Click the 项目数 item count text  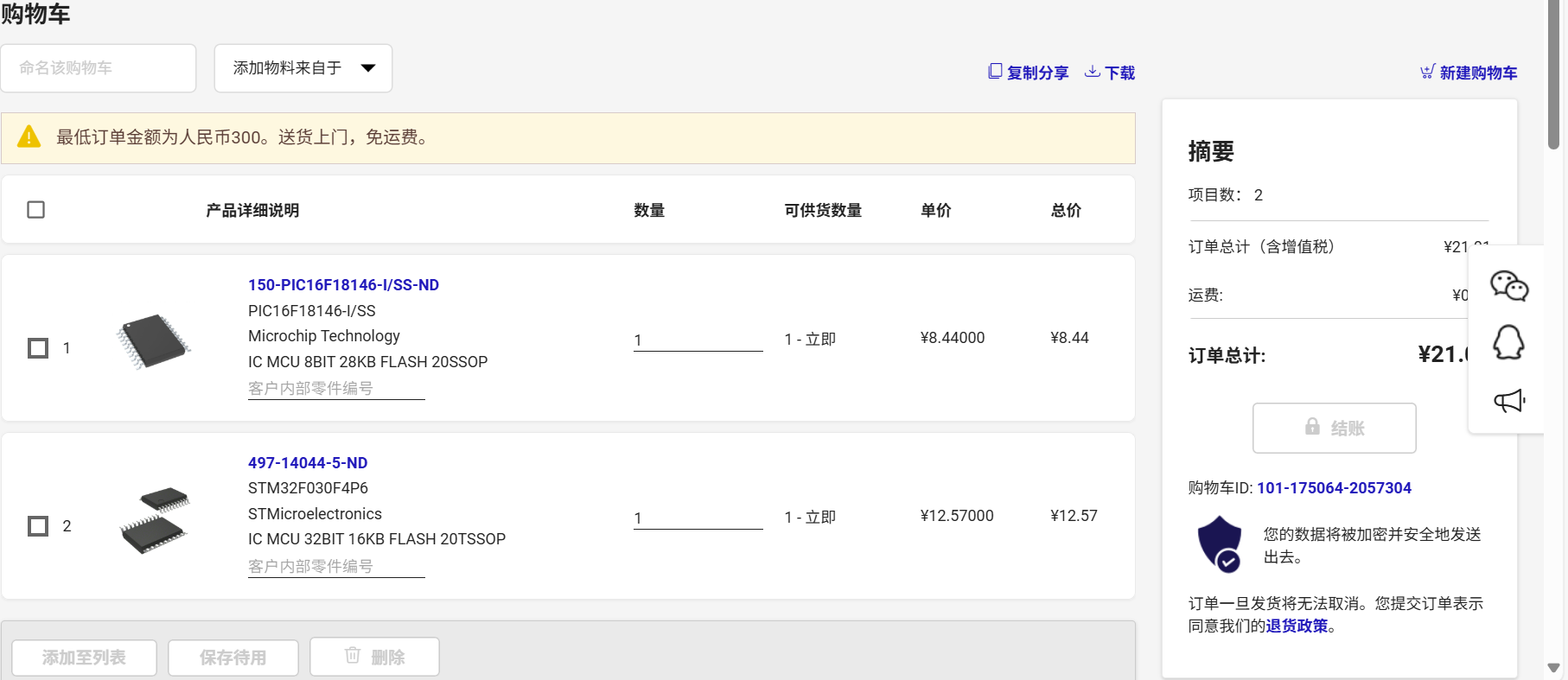tap(1225, 195)
